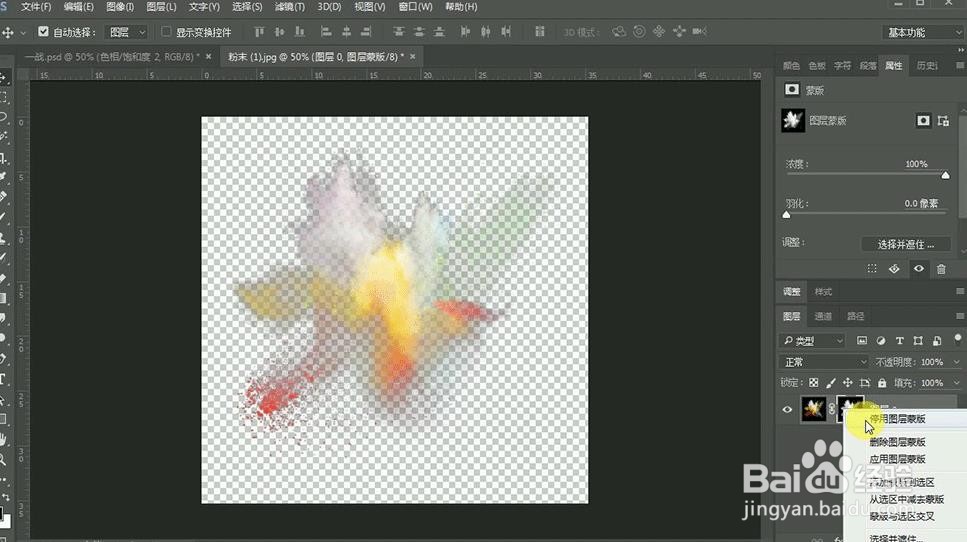Screen dimensions: 967x542
Task: Select the Crop tool
Action: 4,157
